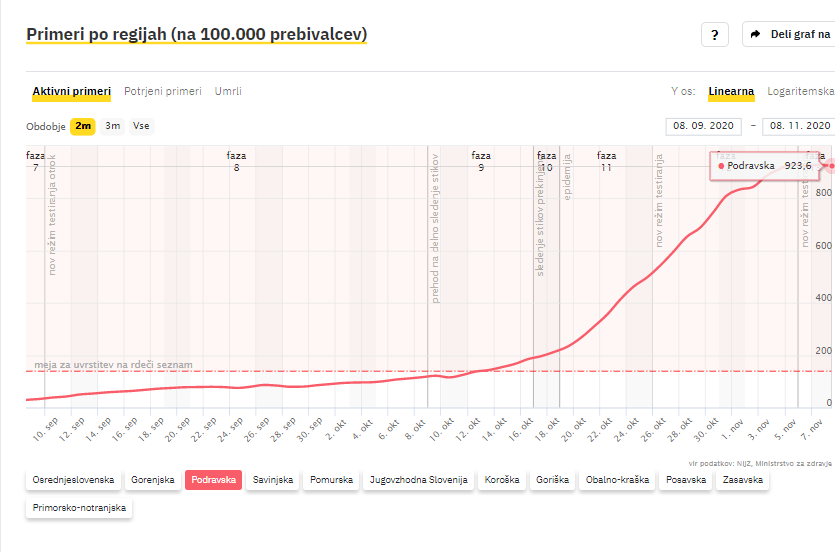Select Linearna Y axis scale

pos(731,92)
